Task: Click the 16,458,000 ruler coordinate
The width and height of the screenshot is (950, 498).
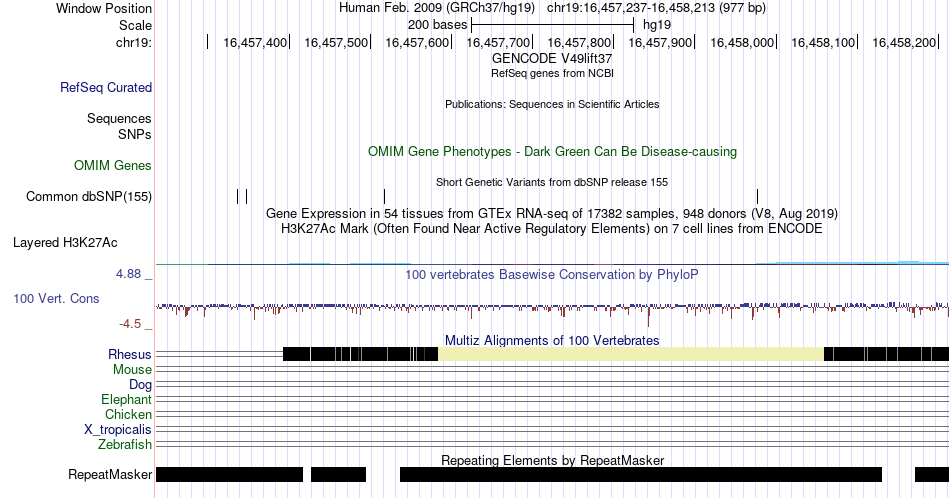Action: [742, 42]
